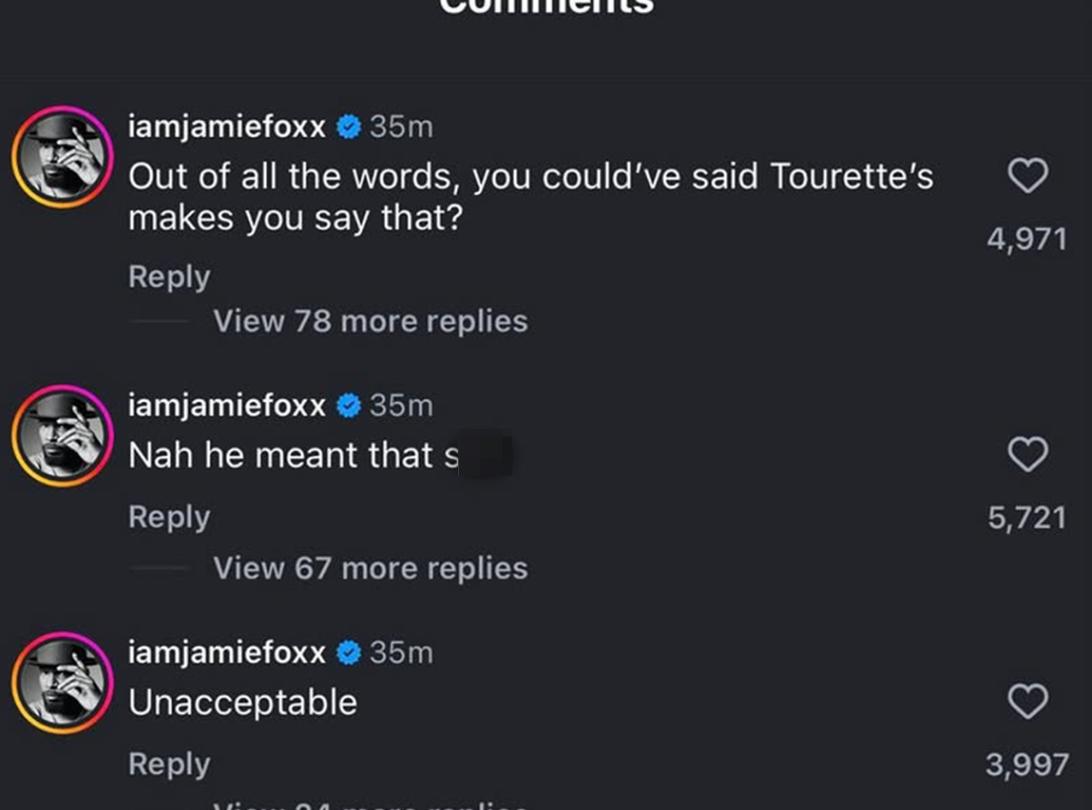1092x810 pixels.
Task: Reply to the "Nah he meant that" comment
Action: click(x=169, y=517)
